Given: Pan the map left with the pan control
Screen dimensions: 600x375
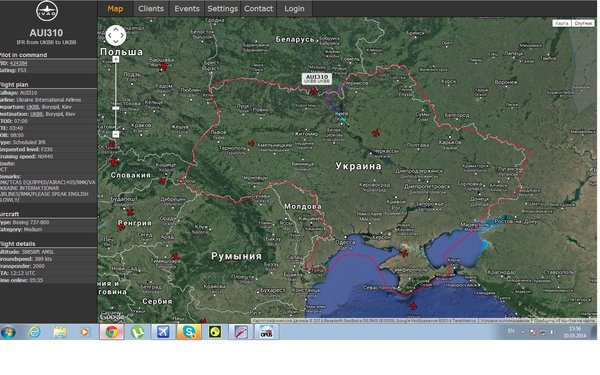Looking at the screenshot, I should point(109,36).
